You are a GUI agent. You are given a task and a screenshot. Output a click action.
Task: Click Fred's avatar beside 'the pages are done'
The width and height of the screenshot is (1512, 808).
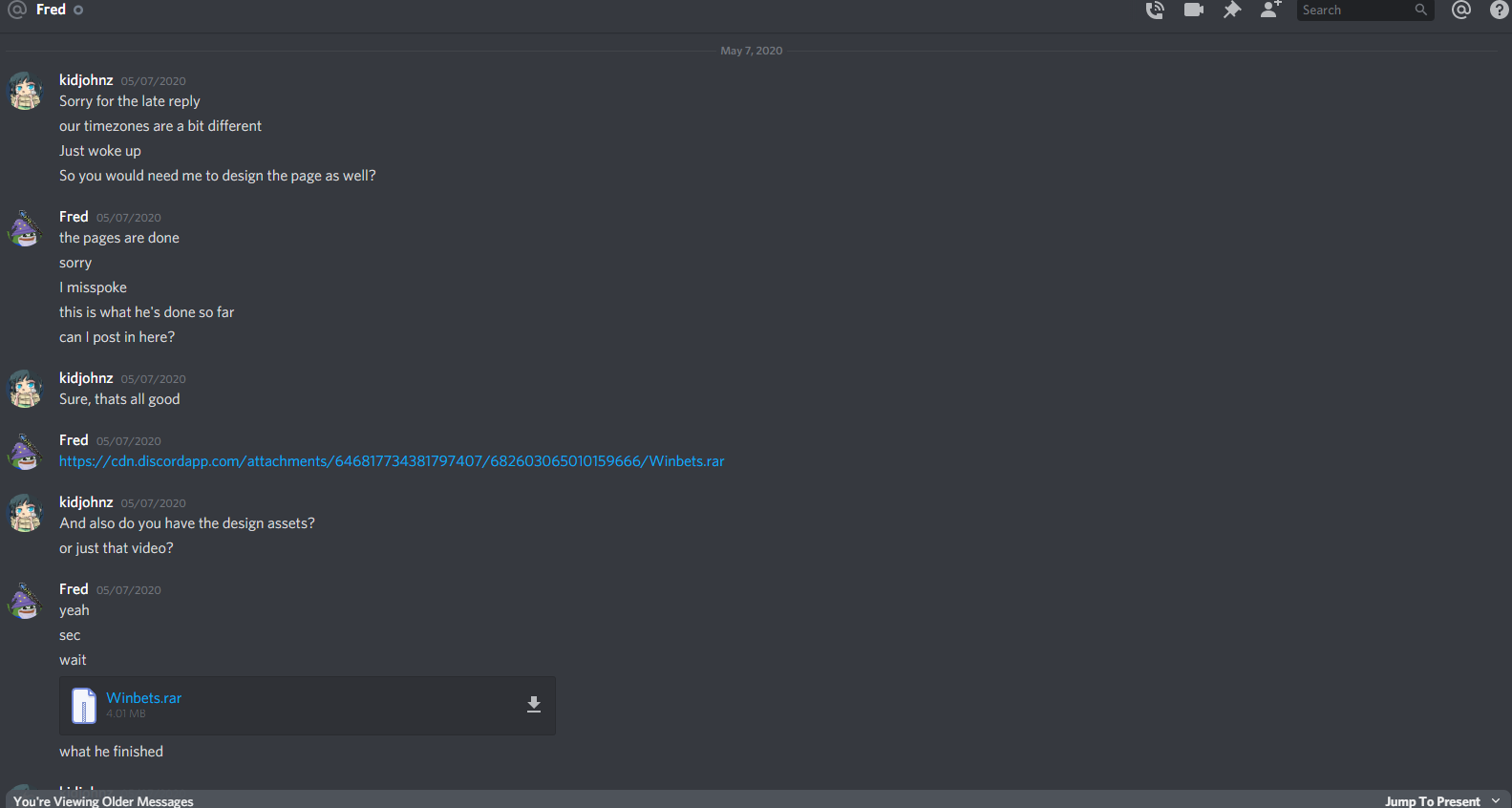point(25,227)
